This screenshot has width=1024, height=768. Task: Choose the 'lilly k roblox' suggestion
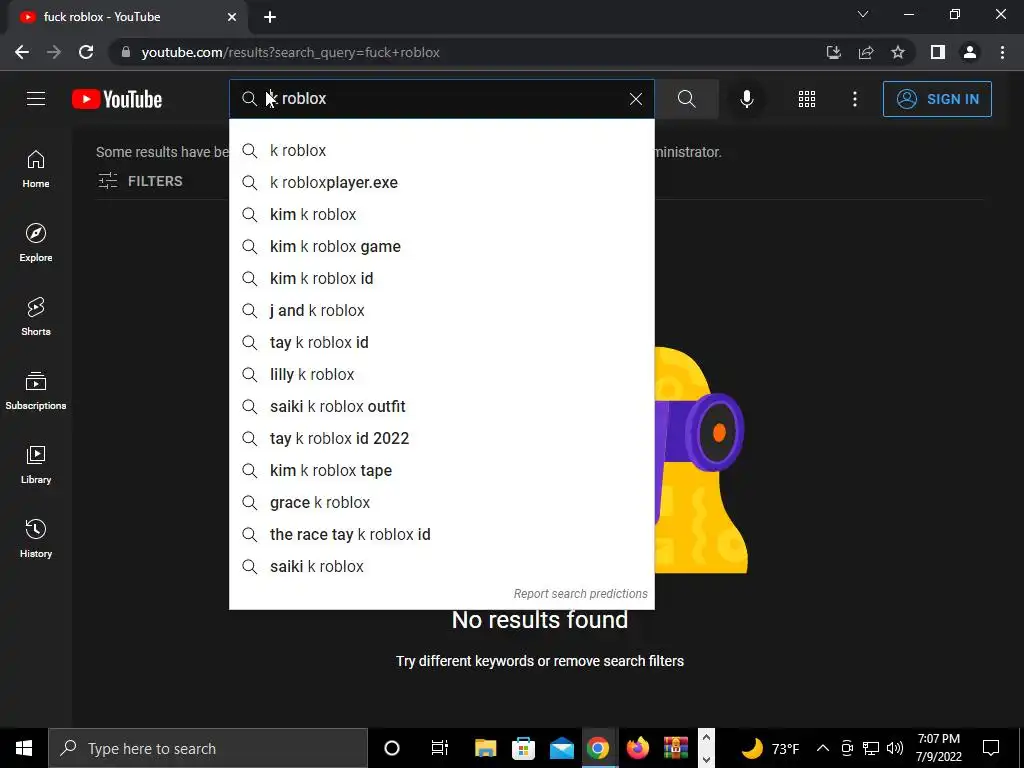point(441,374)
